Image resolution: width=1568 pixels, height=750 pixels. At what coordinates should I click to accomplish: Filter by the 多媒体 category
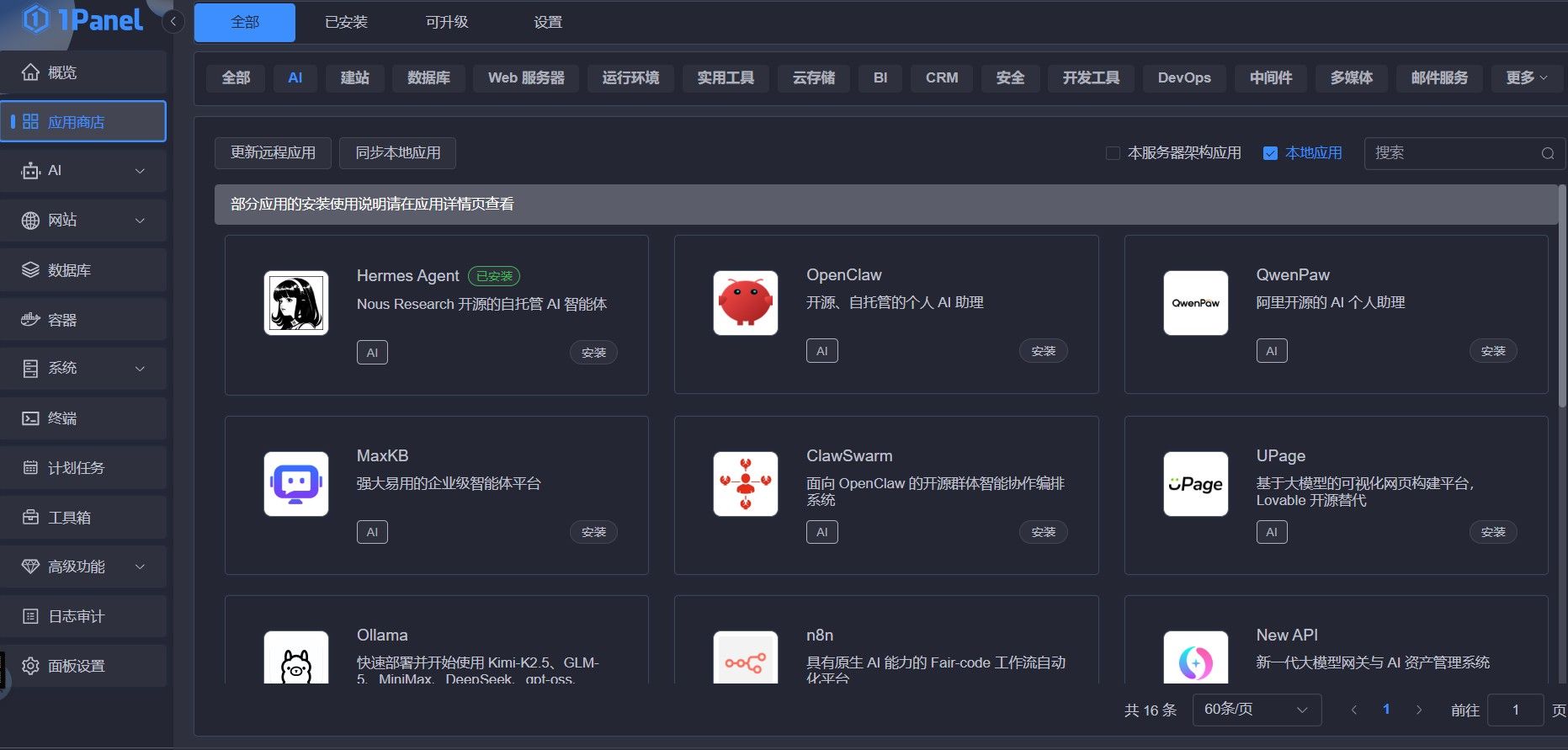click(1352, 77)
